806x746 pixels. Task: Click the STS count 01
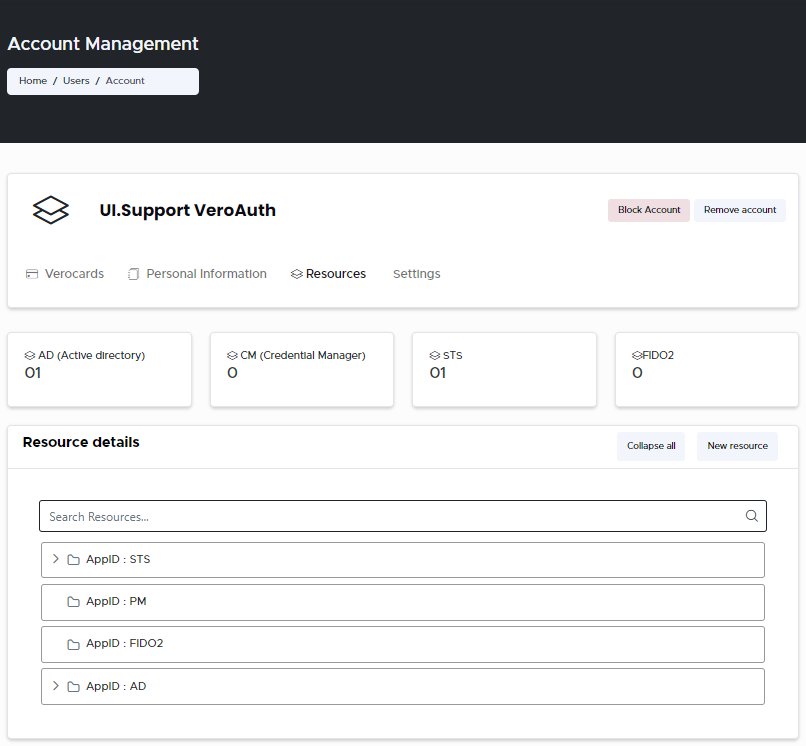pyautogui.click(x=438, y=373)
